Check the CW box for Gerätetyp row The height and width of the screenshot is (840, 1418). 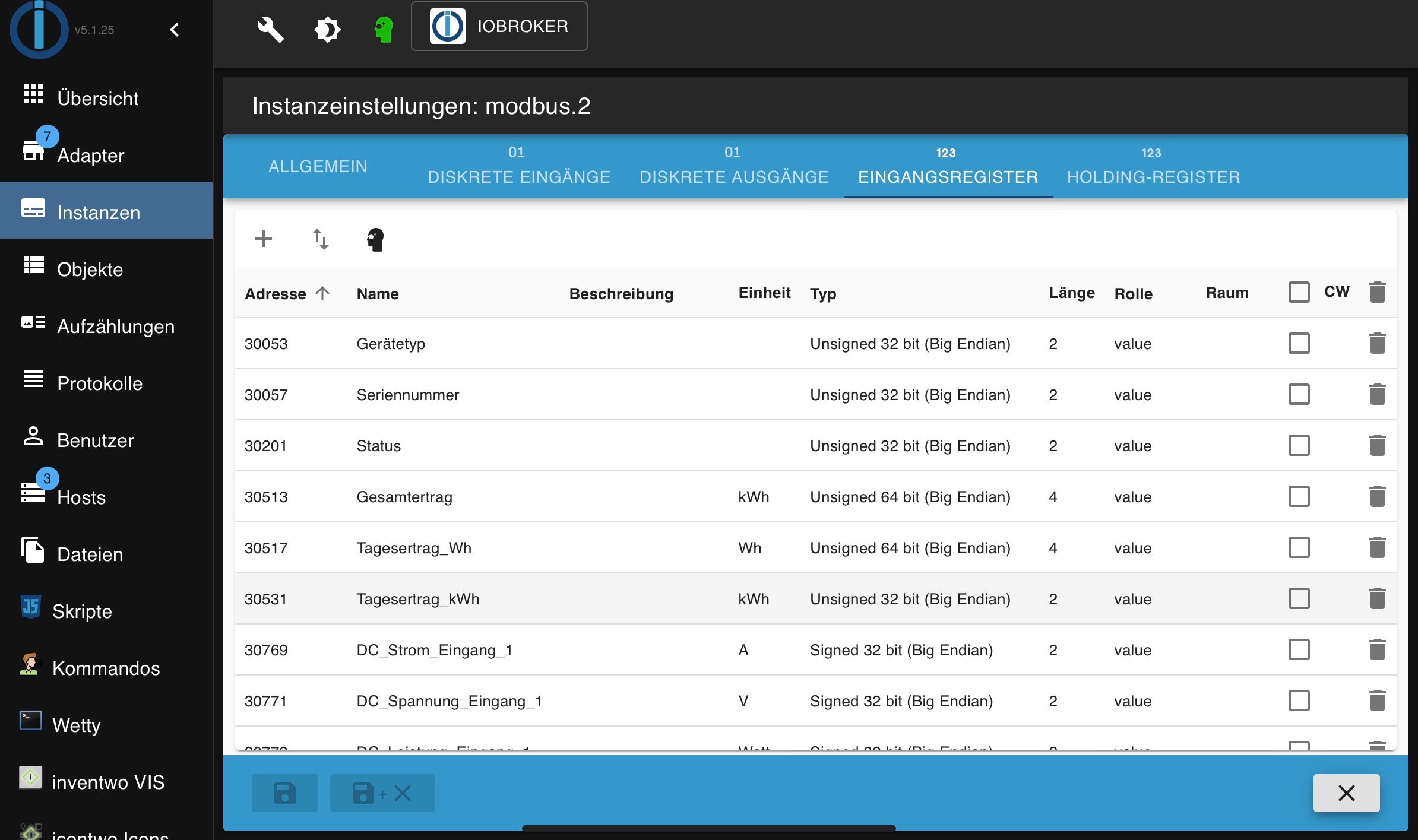[x=1299, y=343]
